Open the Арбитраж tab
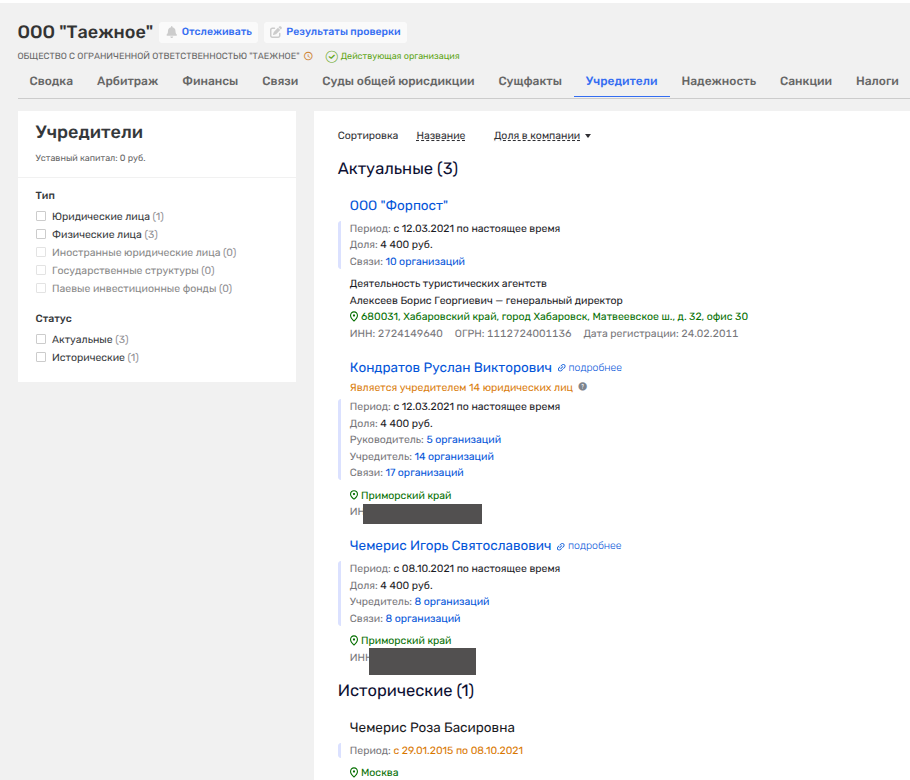Image resolution: width=910 pixels, height=780 pixels. (127, 81)
